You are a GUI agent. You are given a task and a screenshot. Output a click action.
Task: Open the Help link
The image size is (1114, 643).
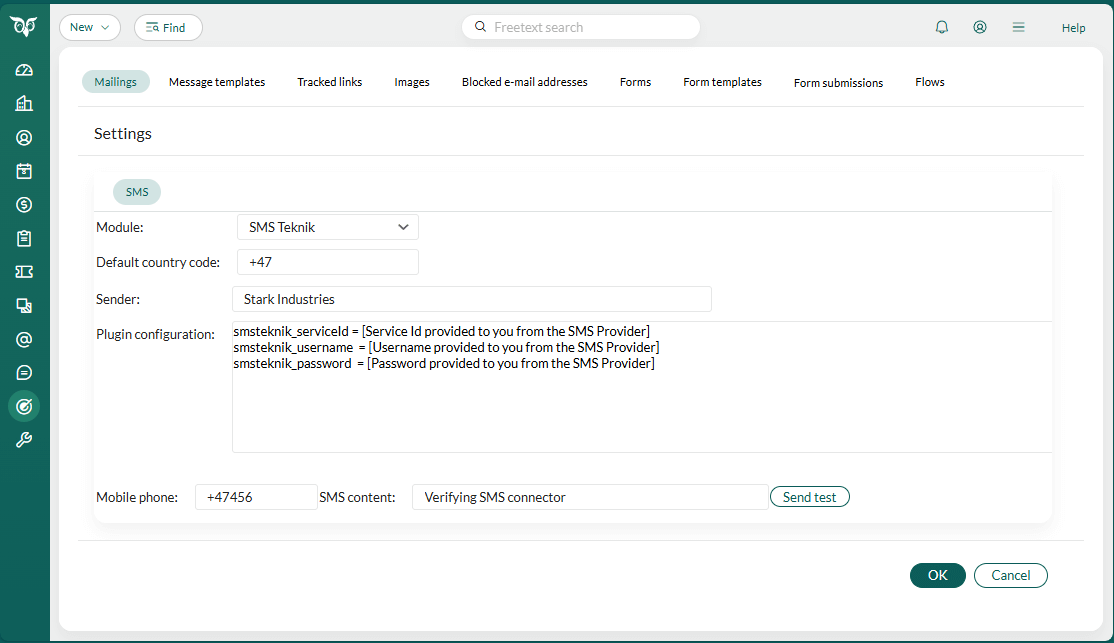1073,27
